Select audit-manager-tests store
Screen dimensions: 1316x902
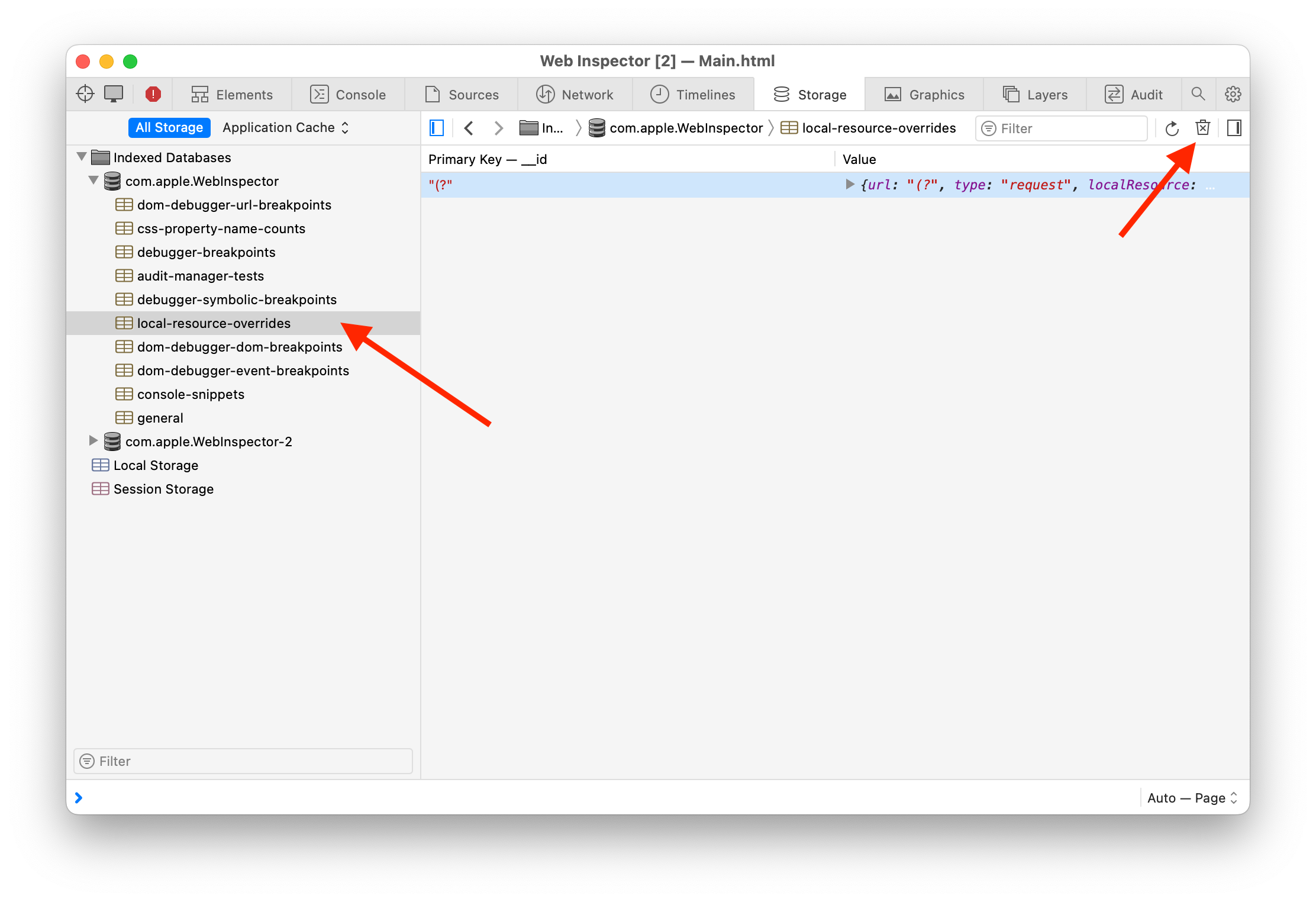[244, 276]
